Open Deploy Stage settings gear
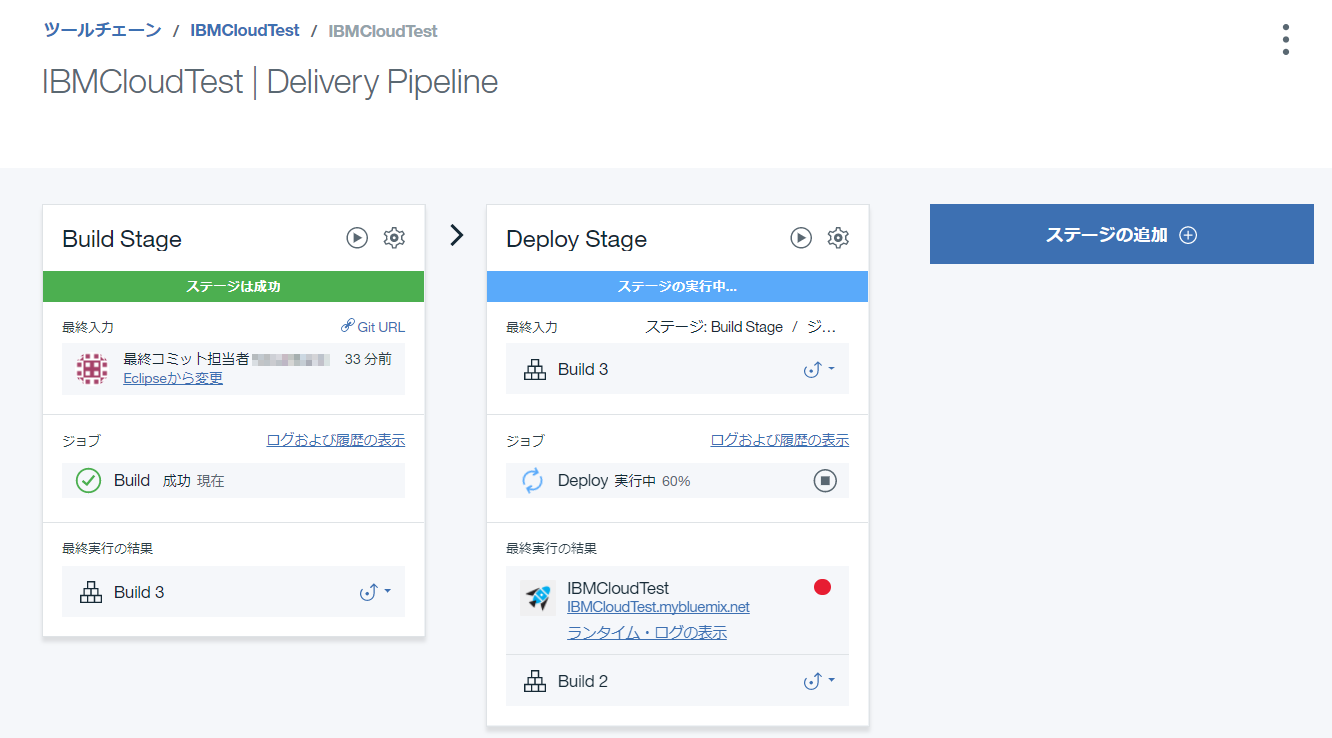Screen dimensions: 1332x738 (x=838, y=238)
